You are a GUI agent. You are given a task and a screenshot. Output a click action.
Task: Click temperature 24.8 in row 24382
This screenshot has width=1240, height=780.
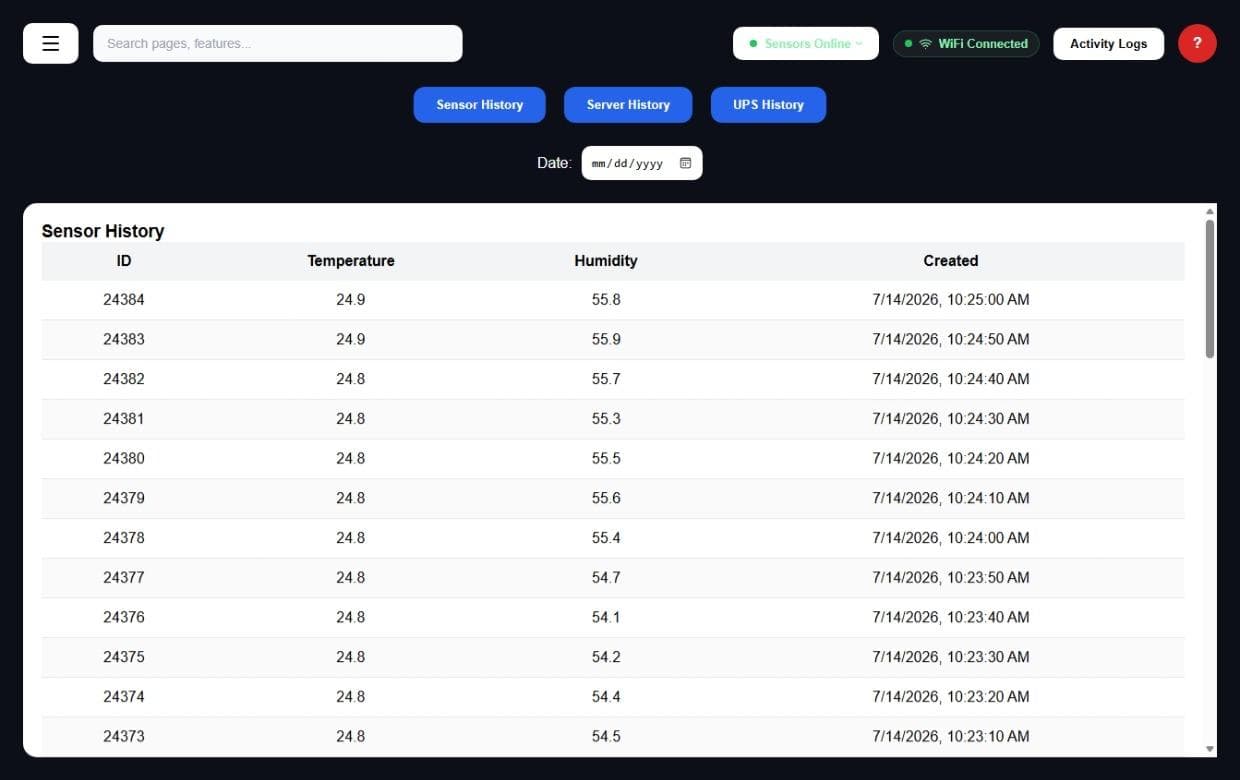(x=351, y=379)
